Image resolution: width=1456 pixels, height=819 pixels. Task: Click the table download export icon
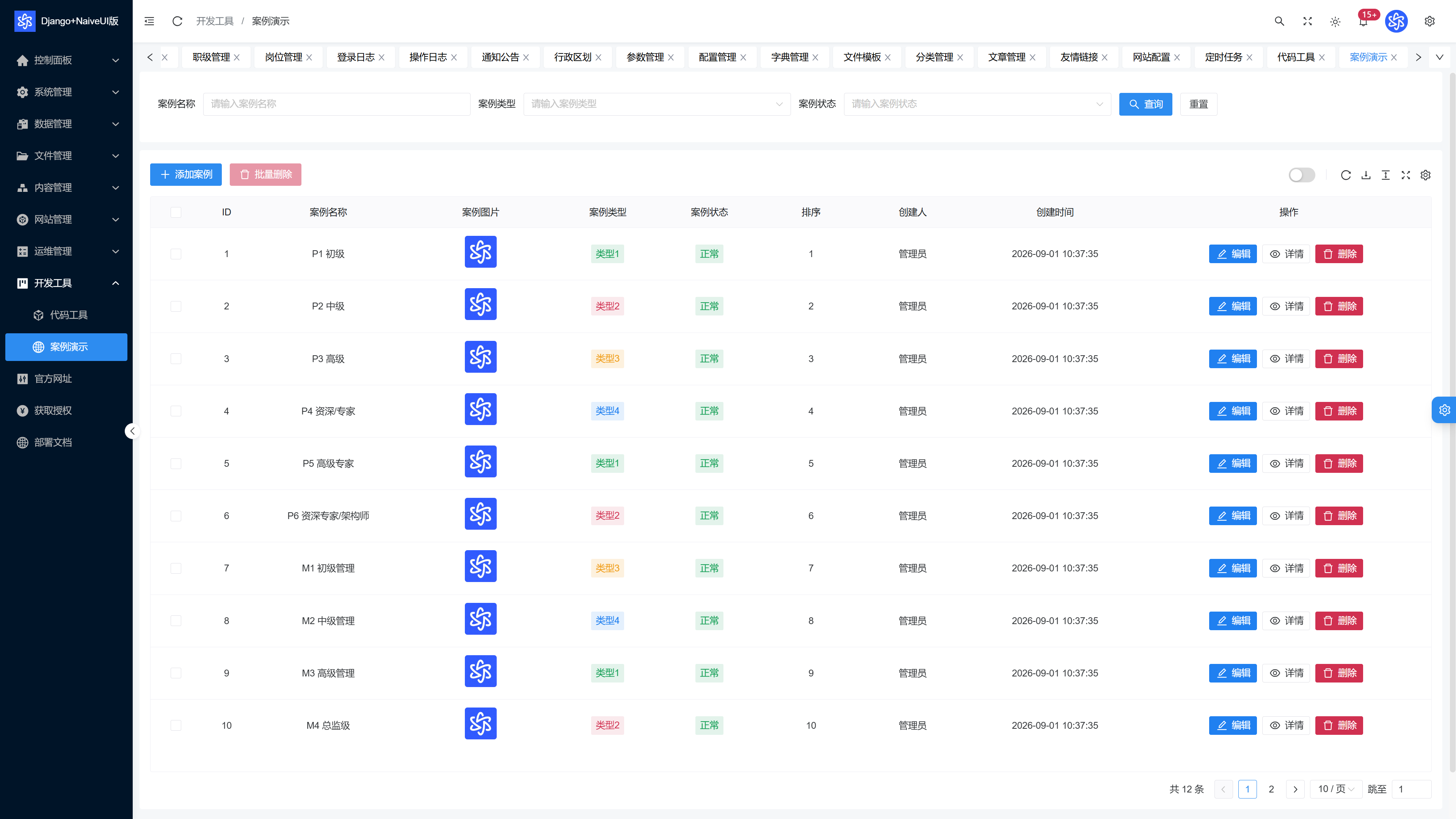[x=1365, y=175]
